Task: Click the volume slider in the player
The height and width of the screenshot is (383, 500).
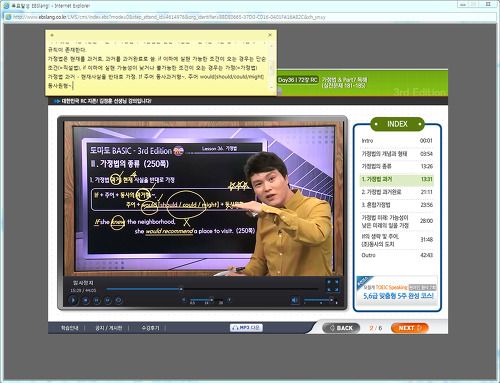Action: 319,300
